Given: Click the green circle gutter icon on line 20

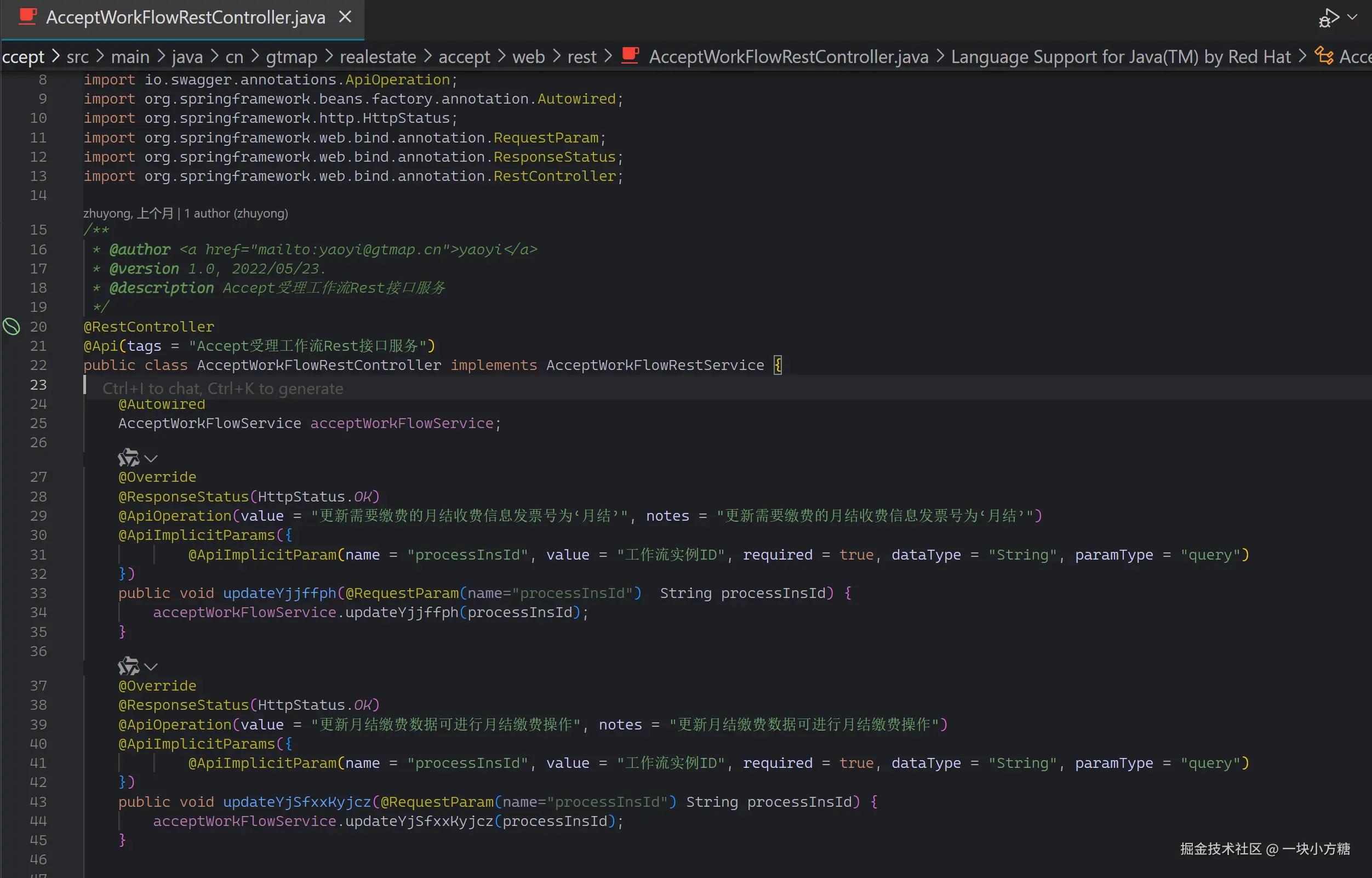Looking at the screenshot, I should pos(12,327).
